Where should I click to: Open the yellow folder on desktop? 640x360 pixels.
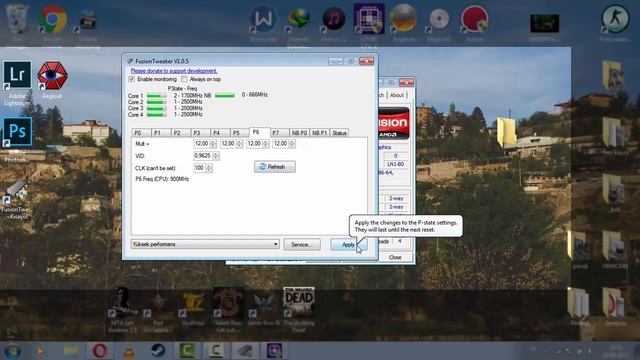506,131
